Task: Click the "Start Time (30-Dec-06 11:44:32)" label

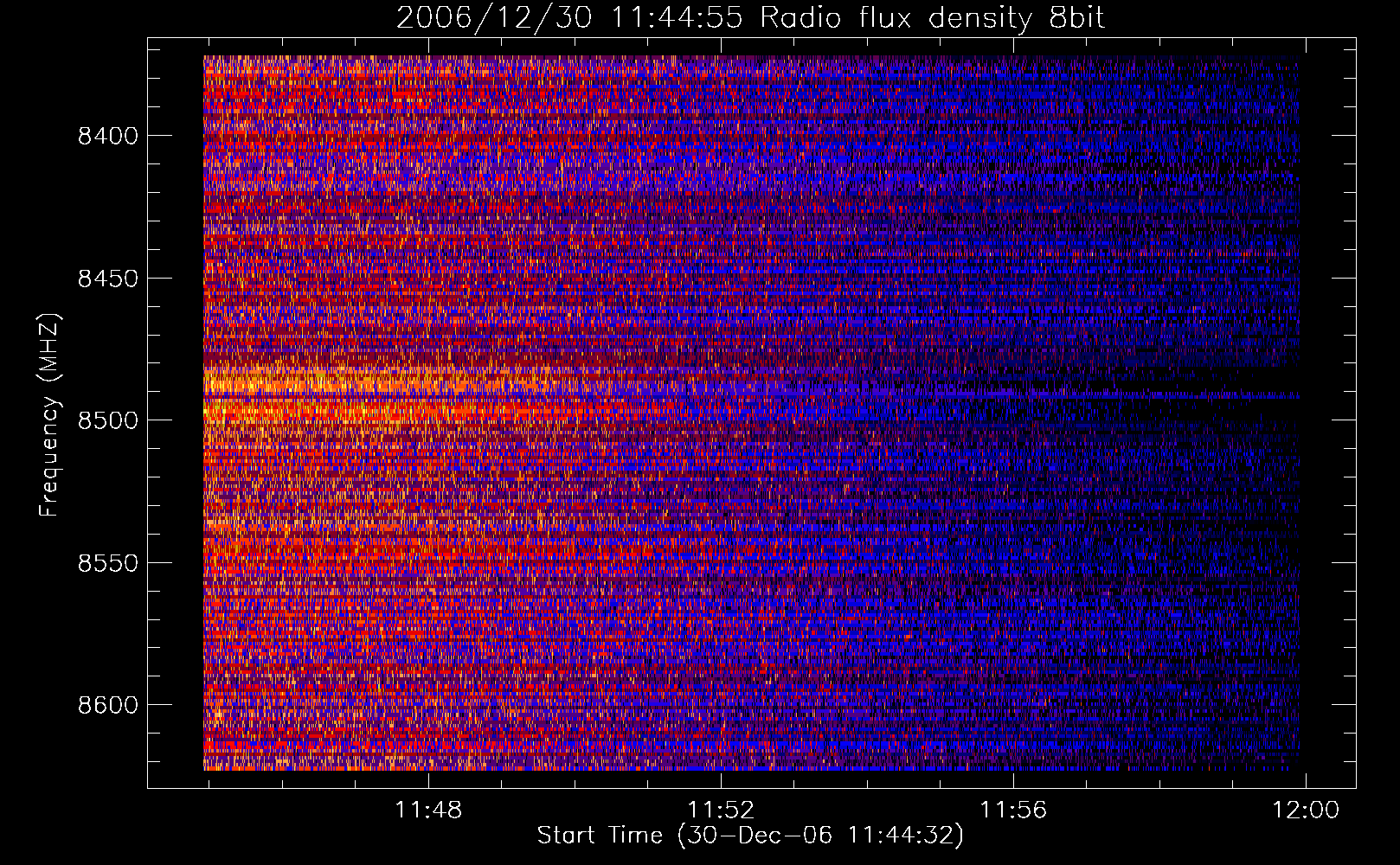Action: [x=750, y=836]
